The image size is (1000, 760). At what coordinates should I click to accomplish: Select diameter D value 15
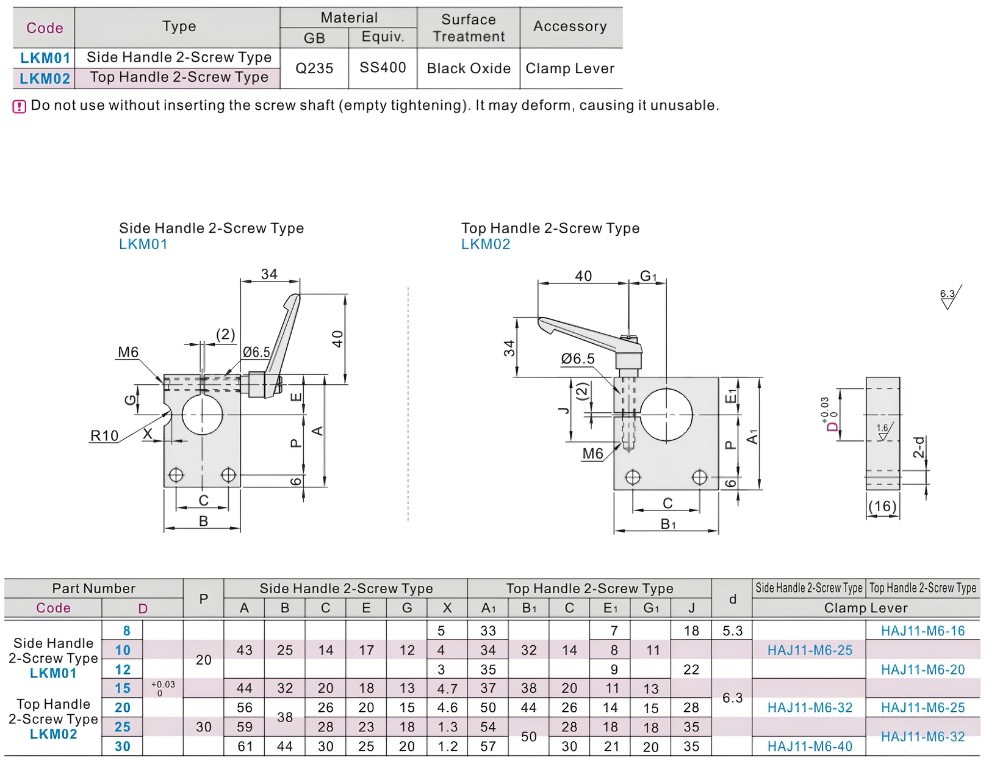[x=122, y=689]
